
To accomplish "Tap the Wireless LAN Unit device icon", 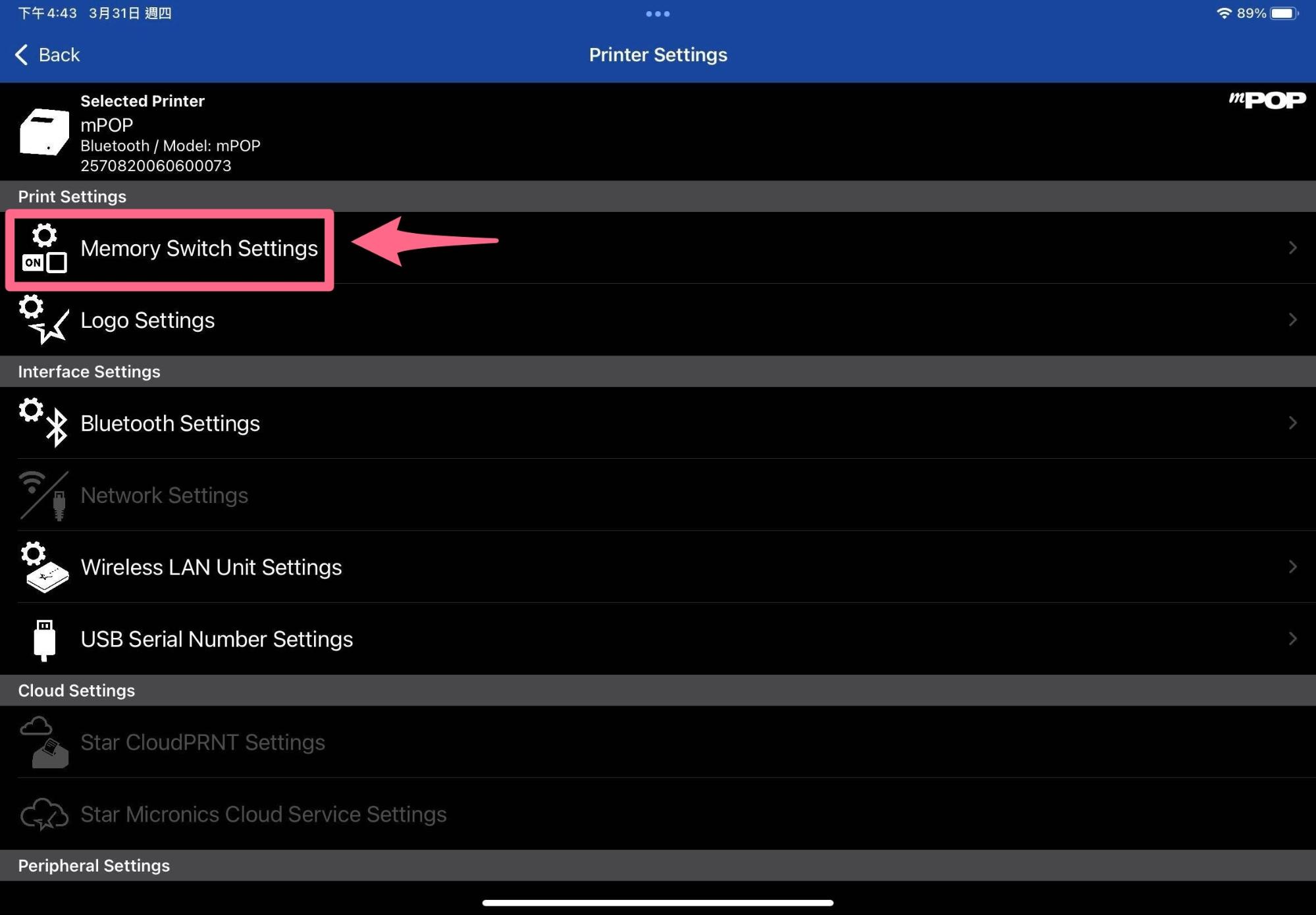I will (44, 567).
